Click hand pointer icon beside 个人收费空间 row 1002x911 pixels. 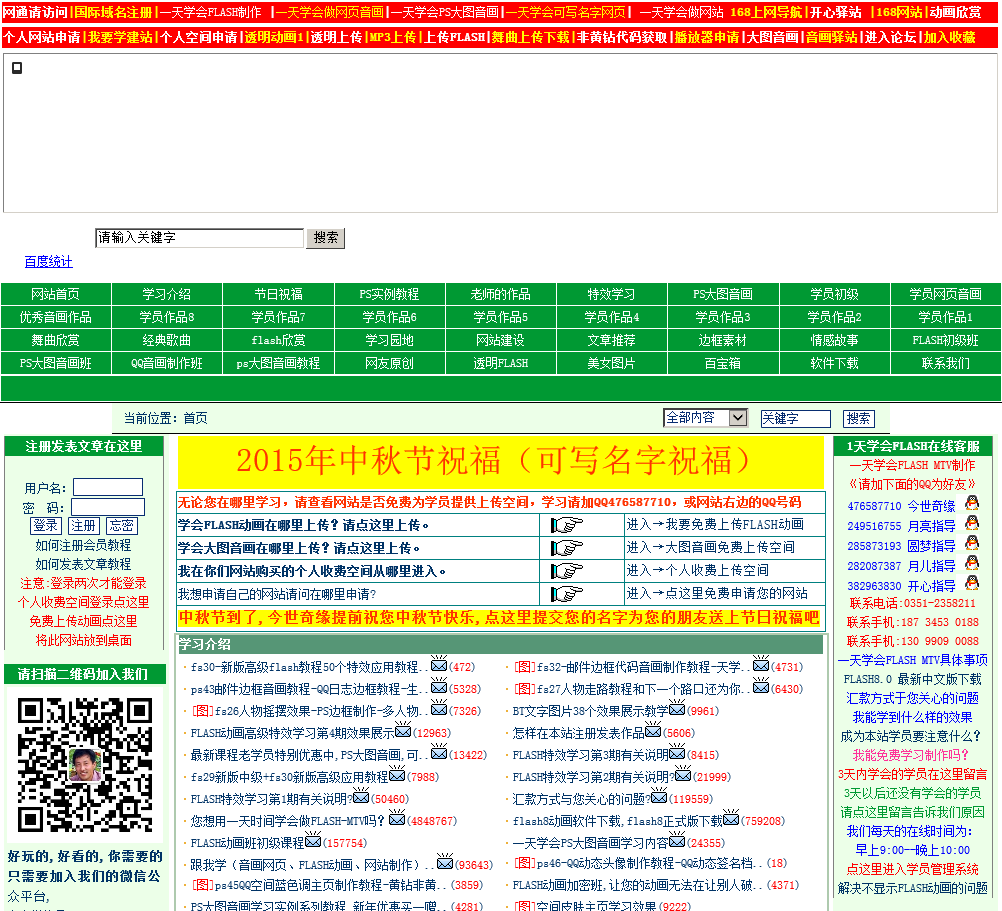(x=567, y=570)
